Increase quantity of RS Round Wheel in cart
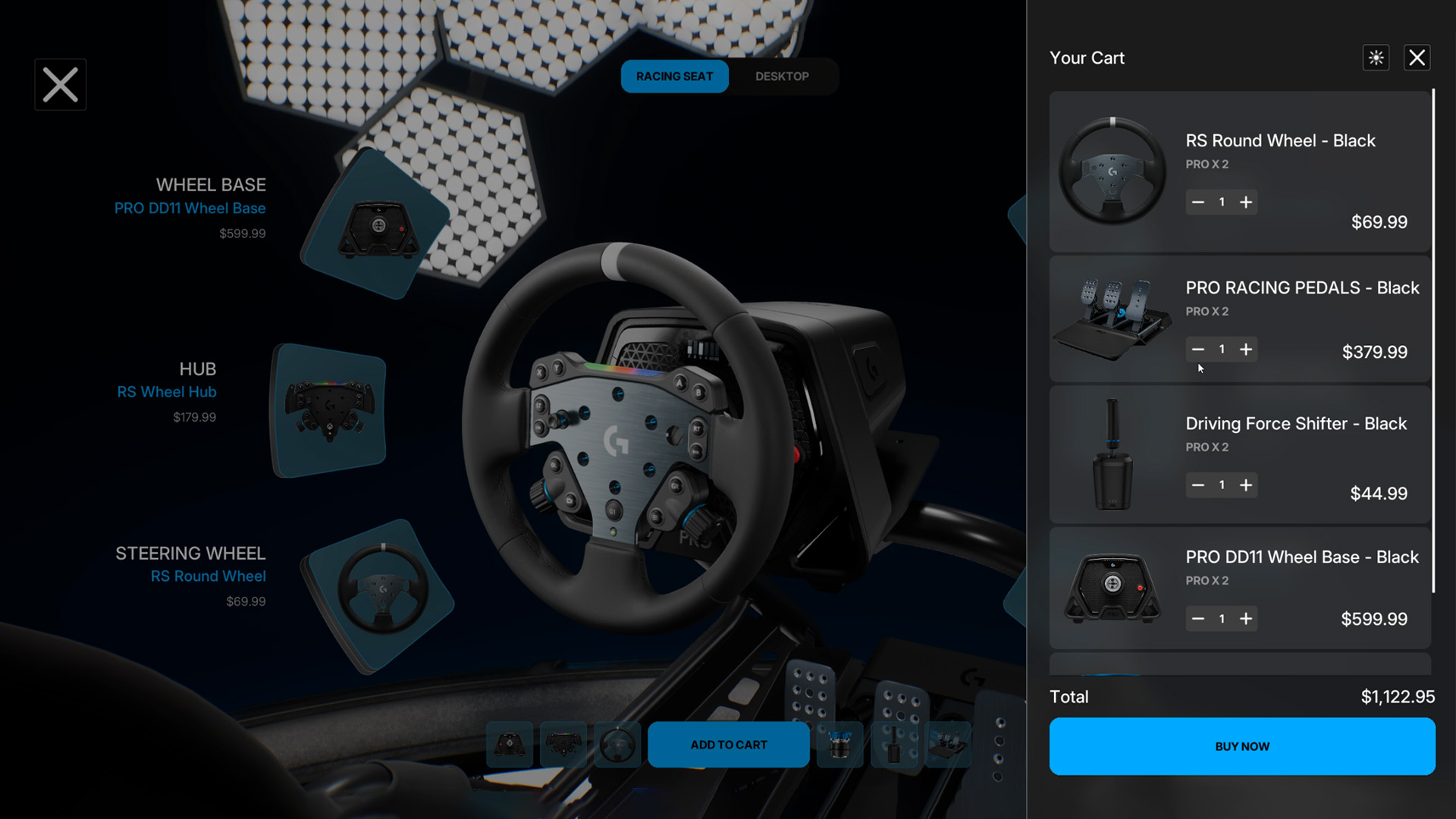Image resolution: width=1456 pixels, height=819 pixels. [x=1246, y=202]
